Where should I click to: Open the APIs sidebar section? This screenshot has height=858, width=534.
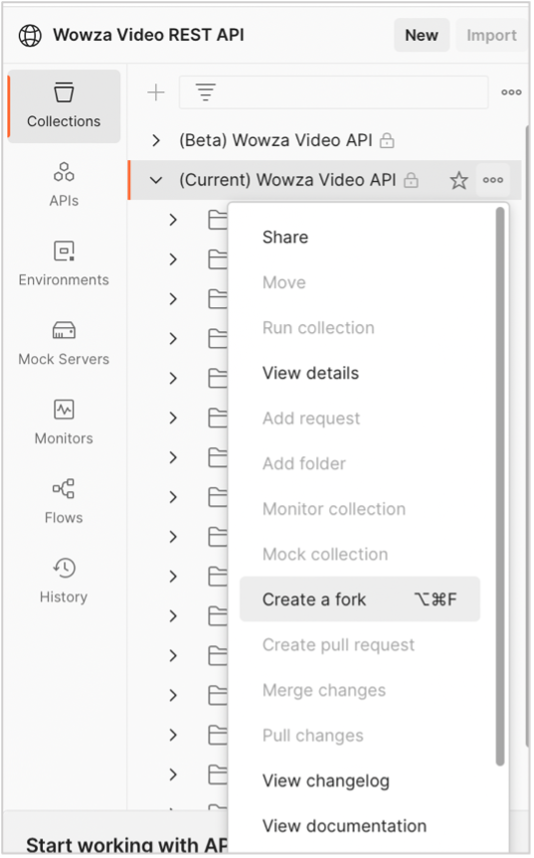(64, 185)
